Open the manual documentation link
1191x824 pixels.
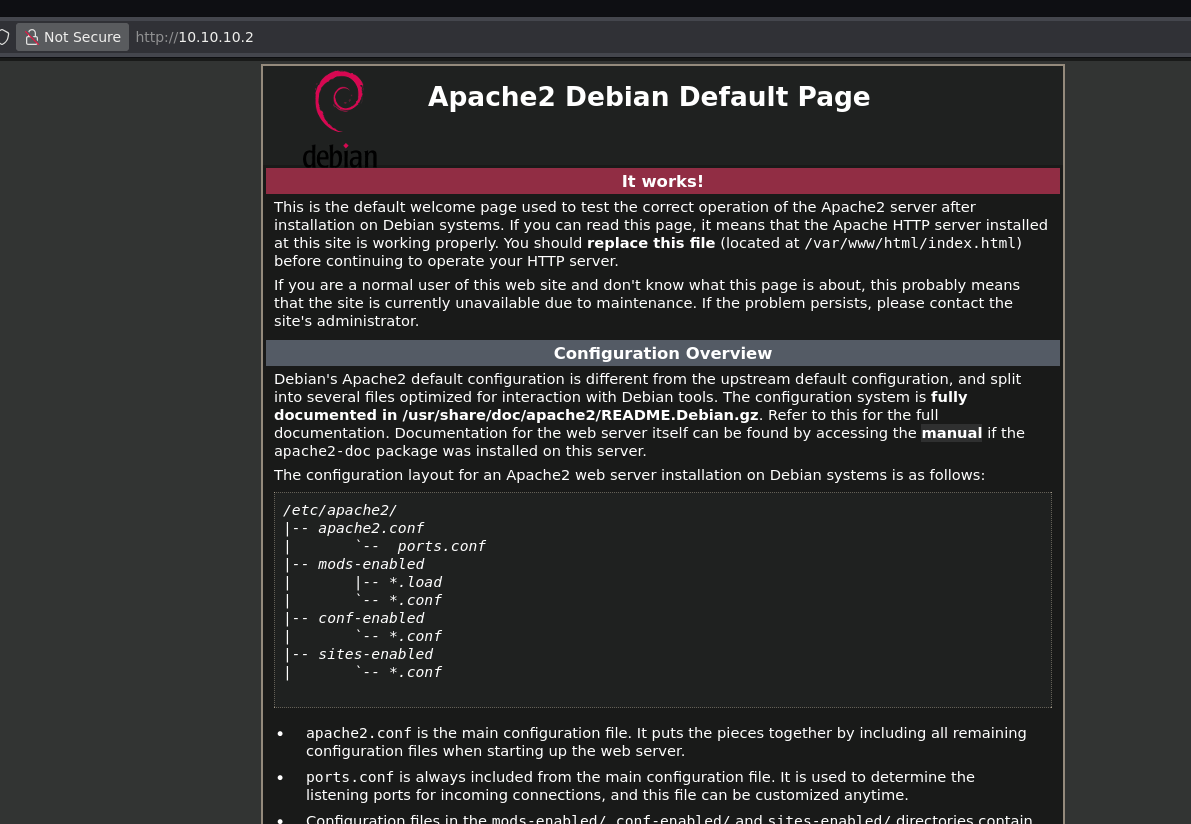950,433
